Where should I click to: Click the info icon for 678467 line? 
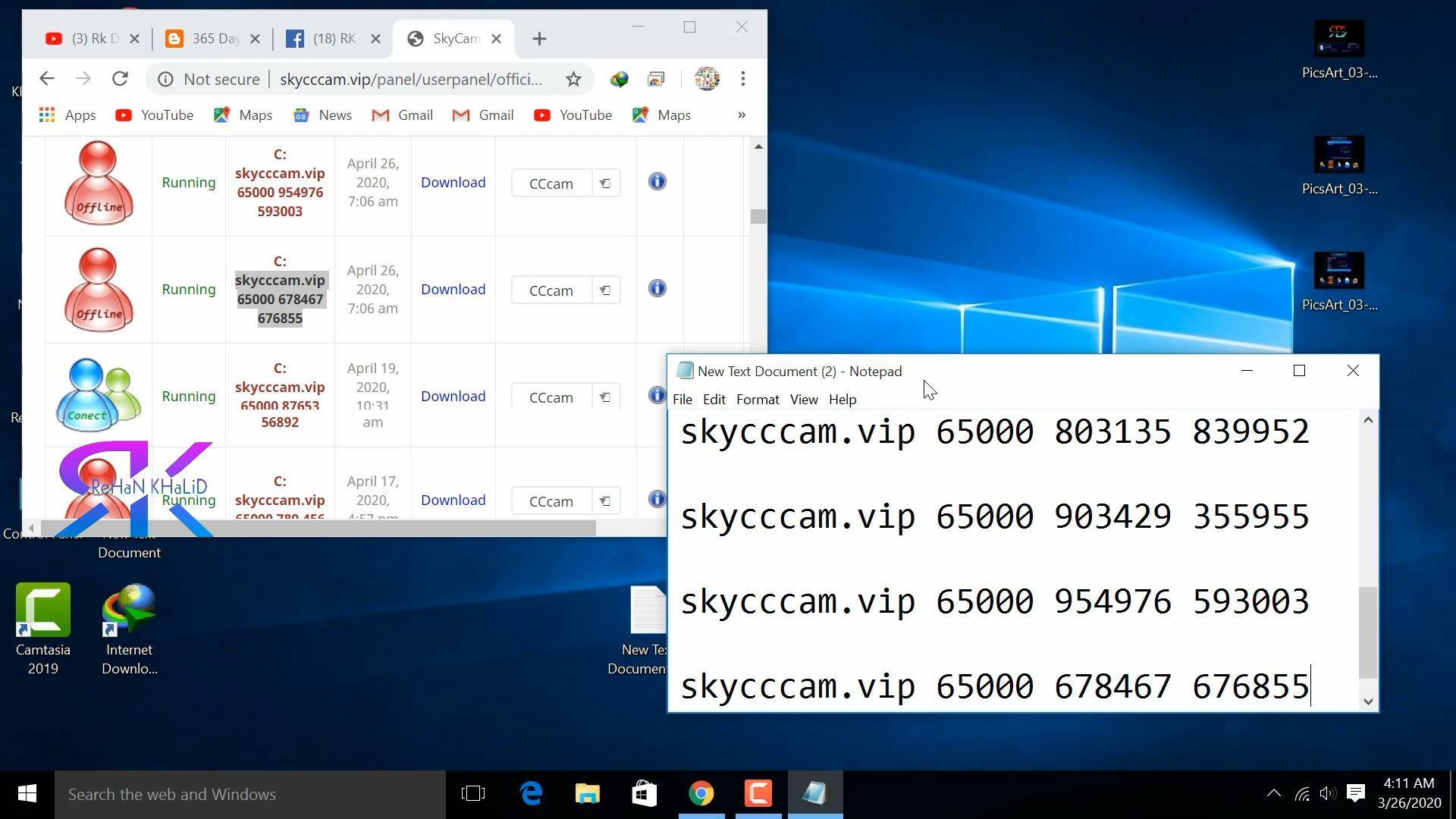point(657,289)
